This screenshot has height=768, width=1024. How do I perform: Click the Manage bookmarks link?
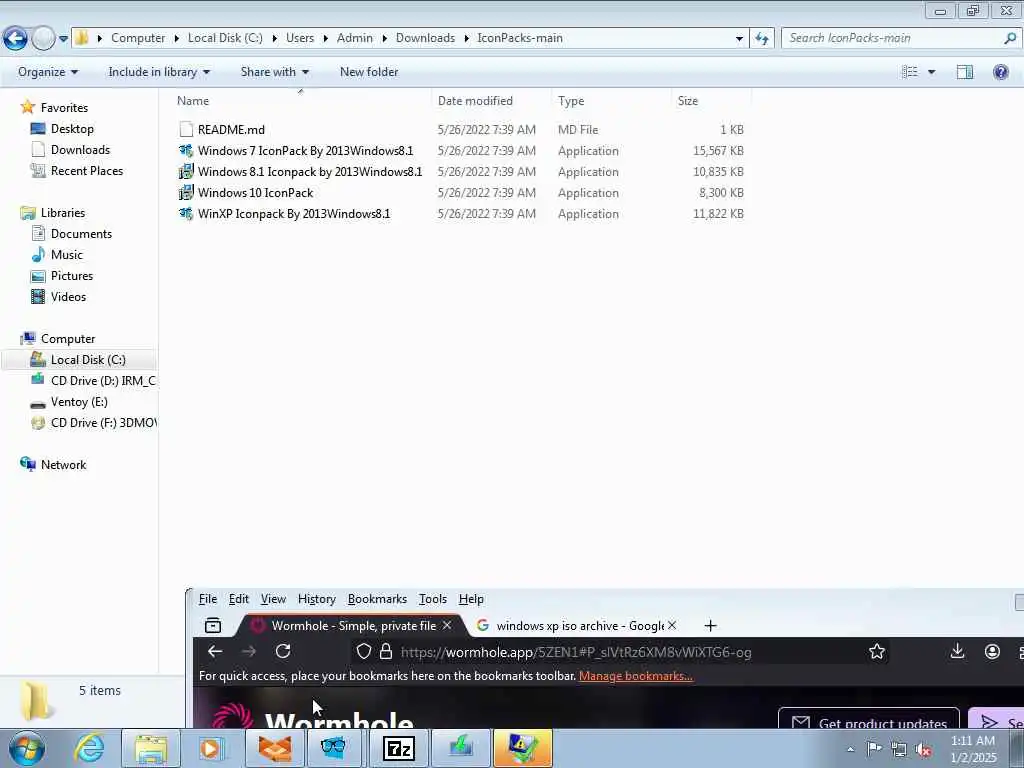point(635,676)
